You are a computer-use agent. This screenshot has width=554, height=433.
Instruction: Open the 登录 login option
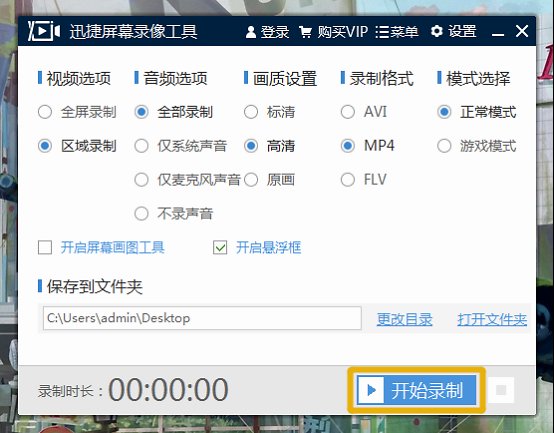pyautogui.click(x=267, y=32)
